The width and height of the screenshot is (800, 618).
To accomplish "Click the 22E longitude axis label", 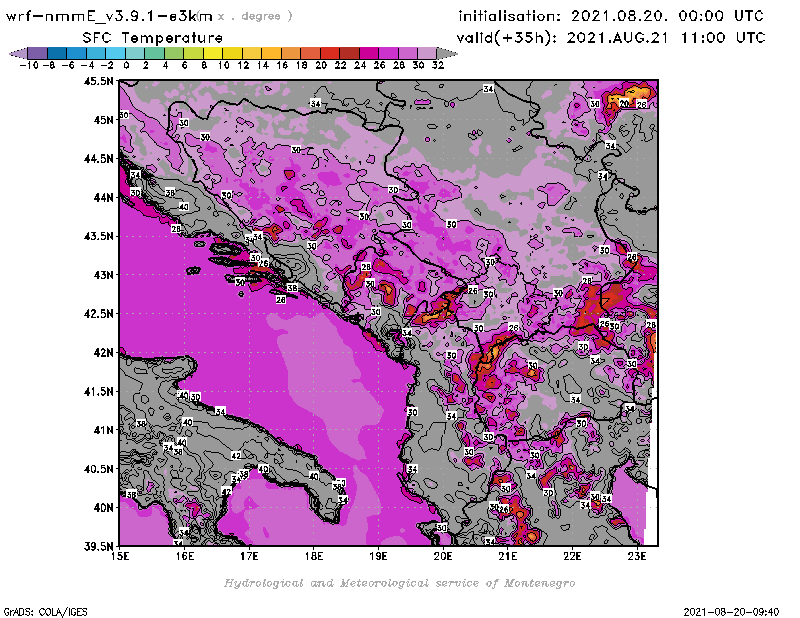I will [572, 556].
